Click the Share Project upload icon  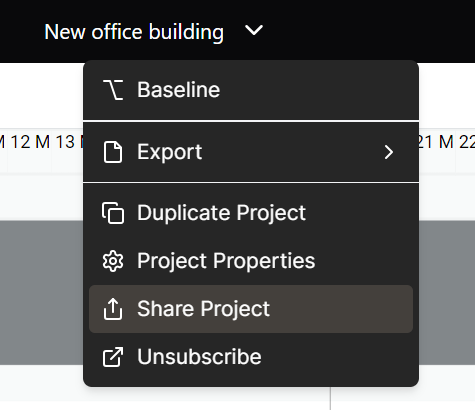(113, 309)
